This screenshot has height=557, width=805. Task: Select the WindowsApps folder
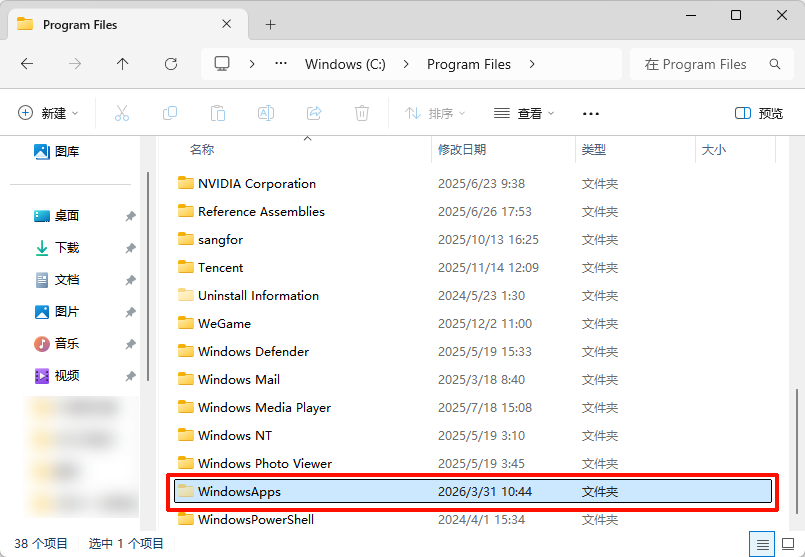click(x=472, y=491)
